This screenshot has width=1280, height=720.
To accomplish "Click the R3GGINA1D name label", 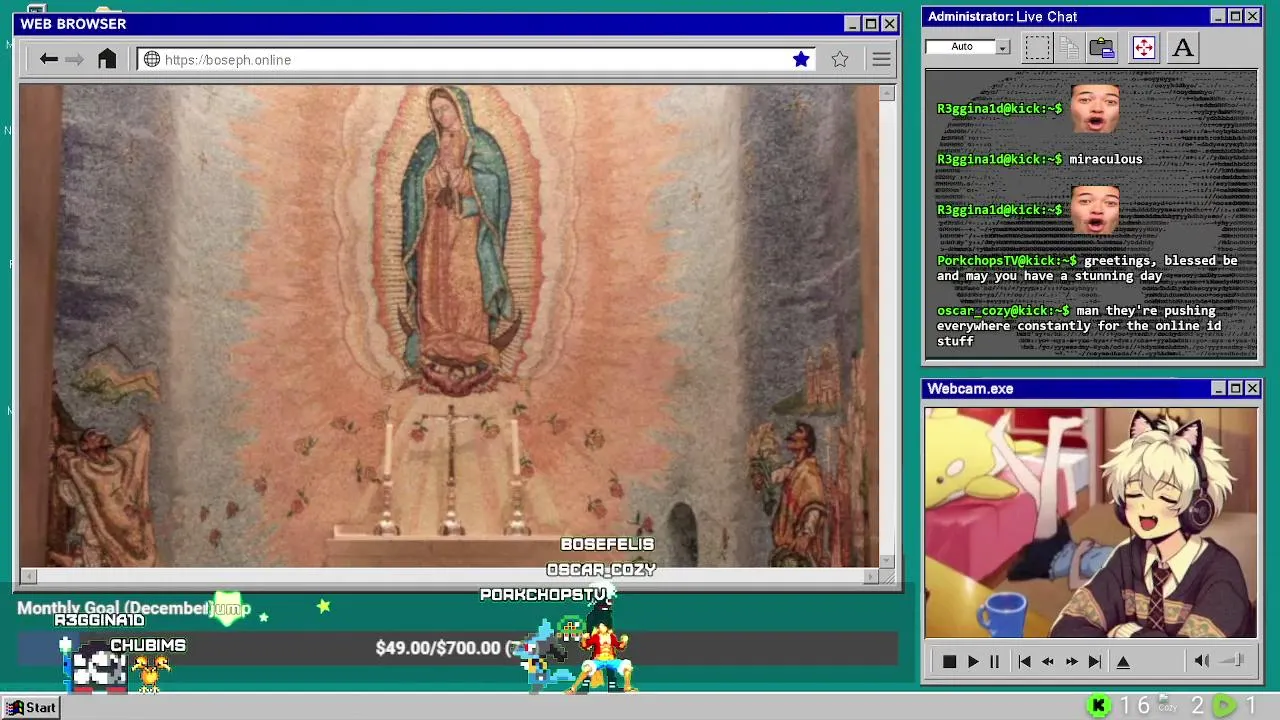I will [99, 620].
